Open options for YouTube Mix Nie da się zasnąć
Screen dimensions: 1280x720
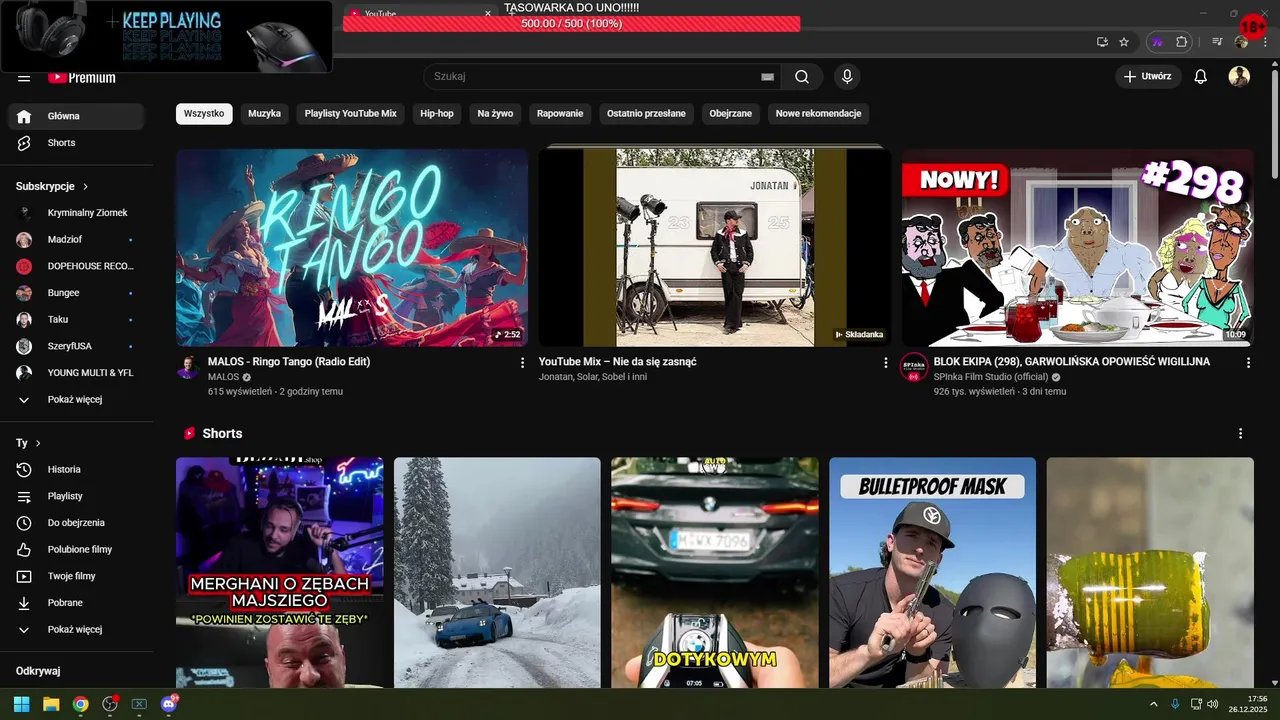tap(885, 363)
